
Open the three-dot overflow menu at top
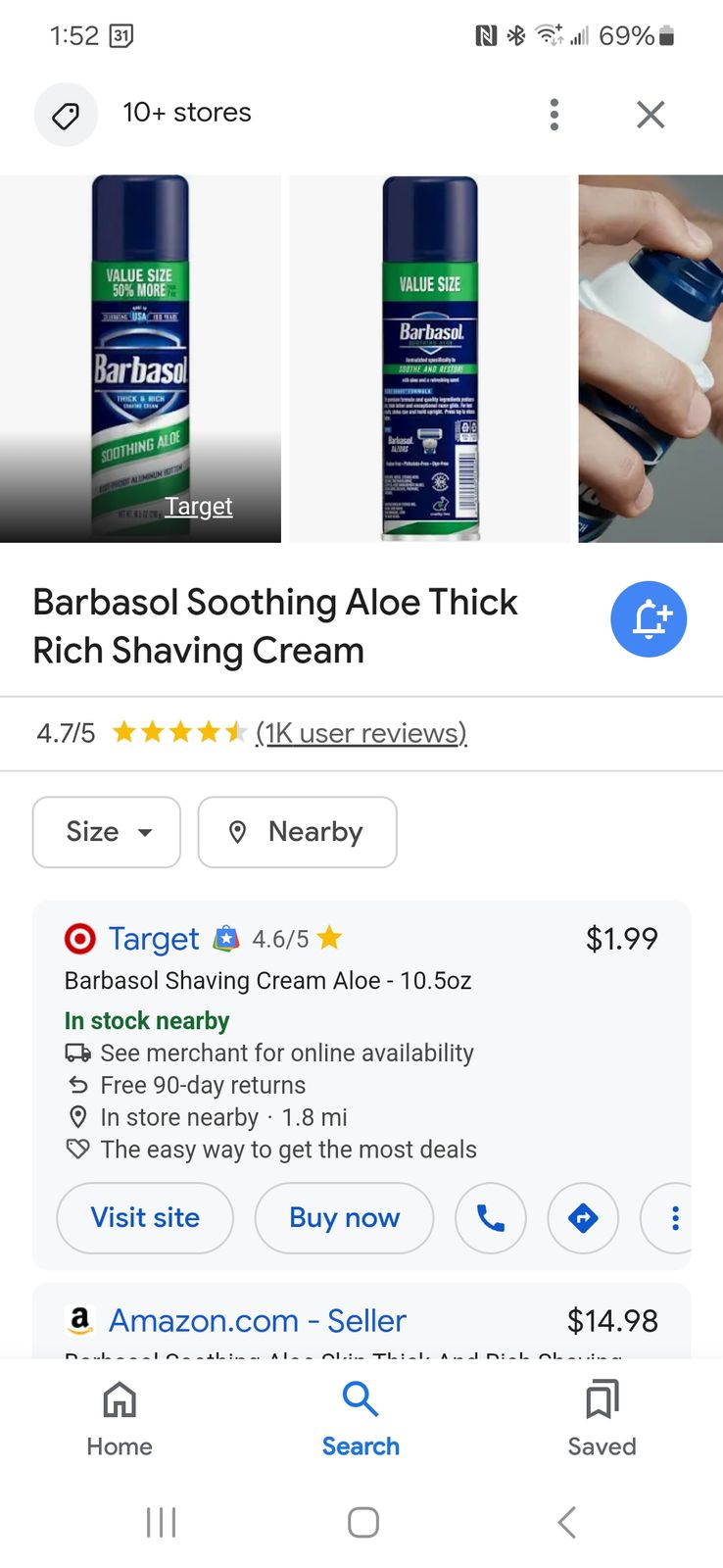coord(554,115)
